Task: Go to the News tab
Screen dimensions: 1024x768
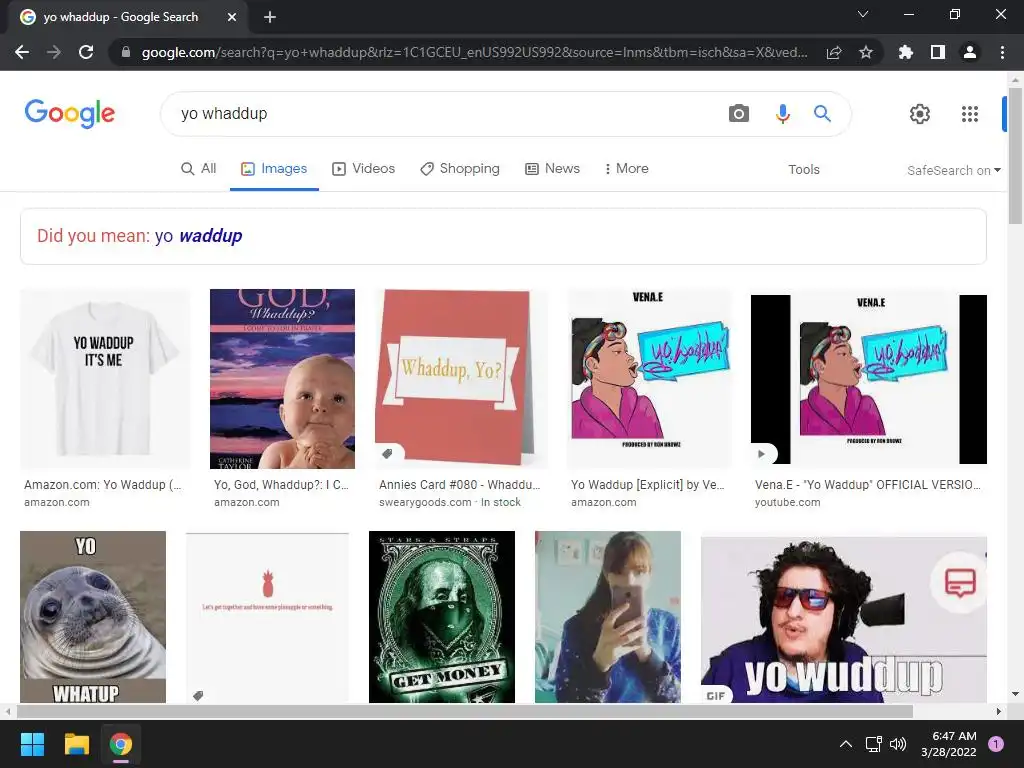Action: pyautogui.click(x=552, y=168)
